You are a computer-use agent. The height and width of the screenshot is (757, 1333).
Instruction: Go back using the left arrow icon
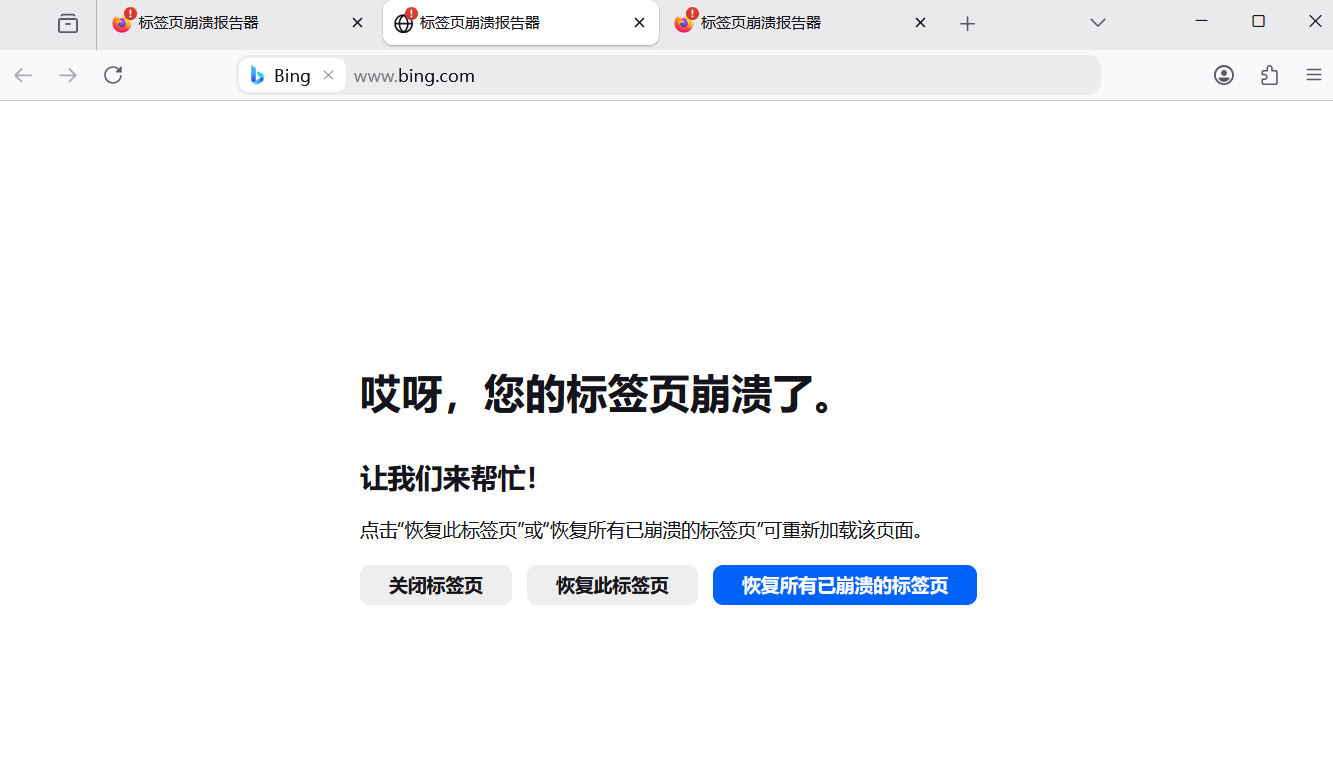pos(23,75)
